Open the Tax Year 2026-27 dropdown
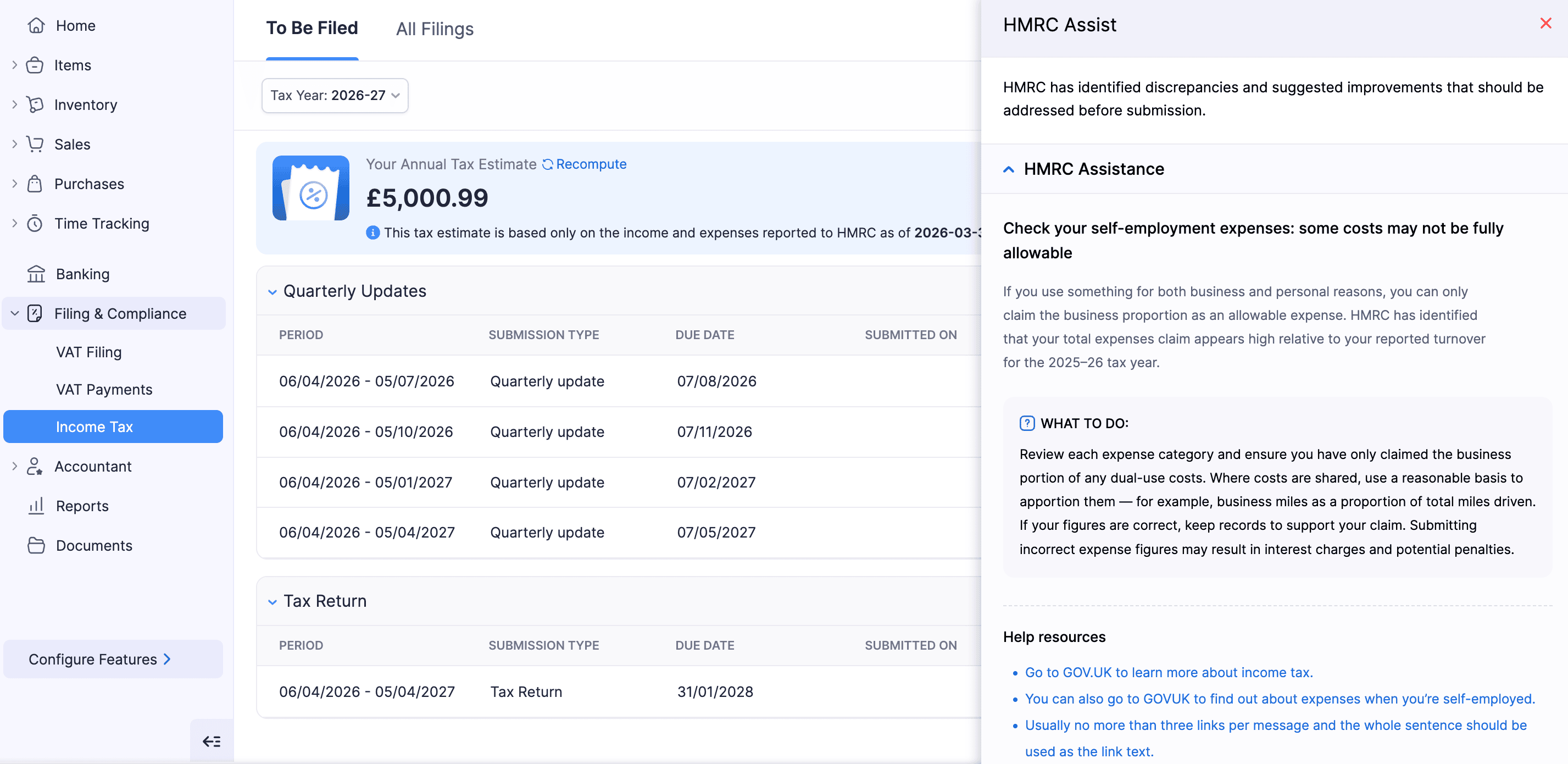This screenshot has width=1568, height=764. (x=335, y=96)
